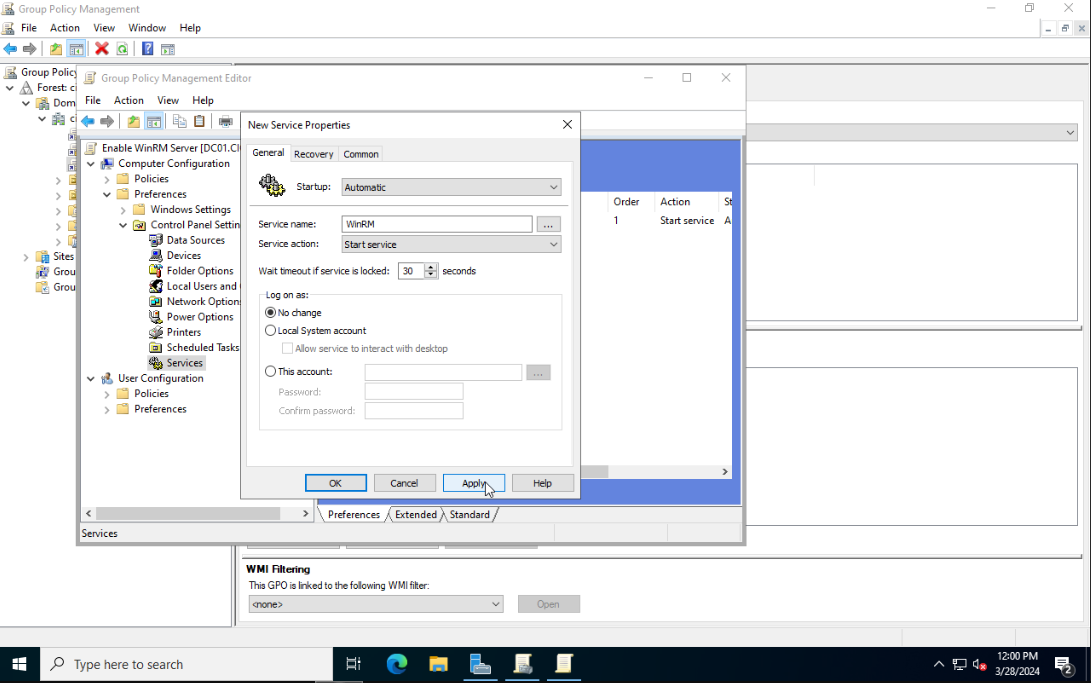Viewport: 1091px width, 683px height.
Task: Open Action menu in Group Policy Management Editor
Action: coord(129,100)
